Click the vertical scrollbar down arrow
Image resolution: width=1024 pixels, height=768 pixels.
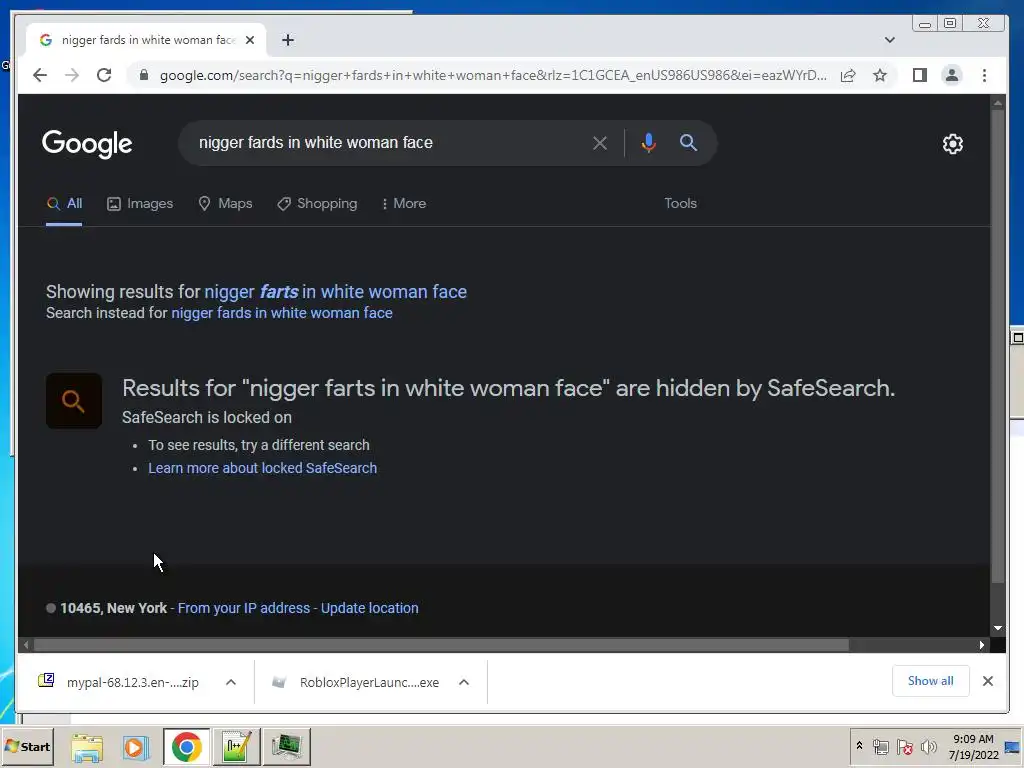[998, 628]
